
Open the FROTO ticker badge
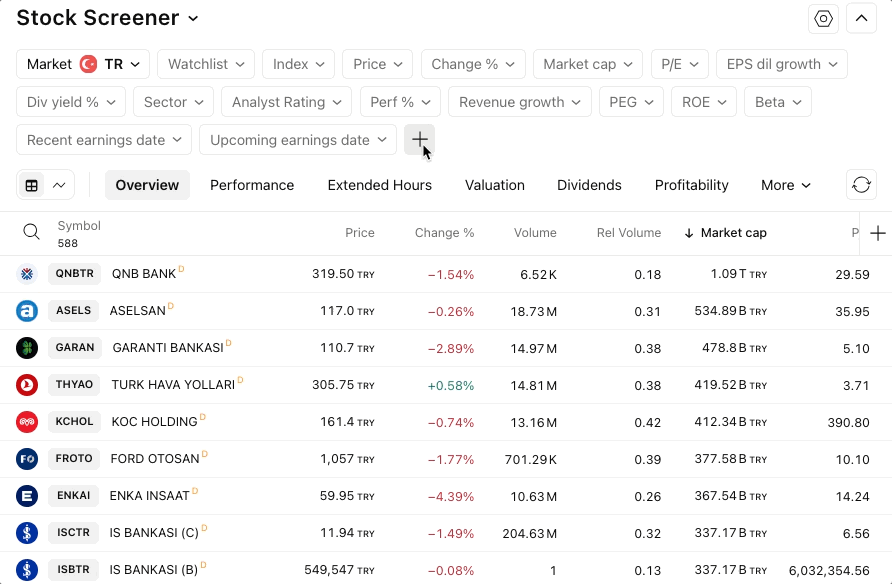click(74, 458)
